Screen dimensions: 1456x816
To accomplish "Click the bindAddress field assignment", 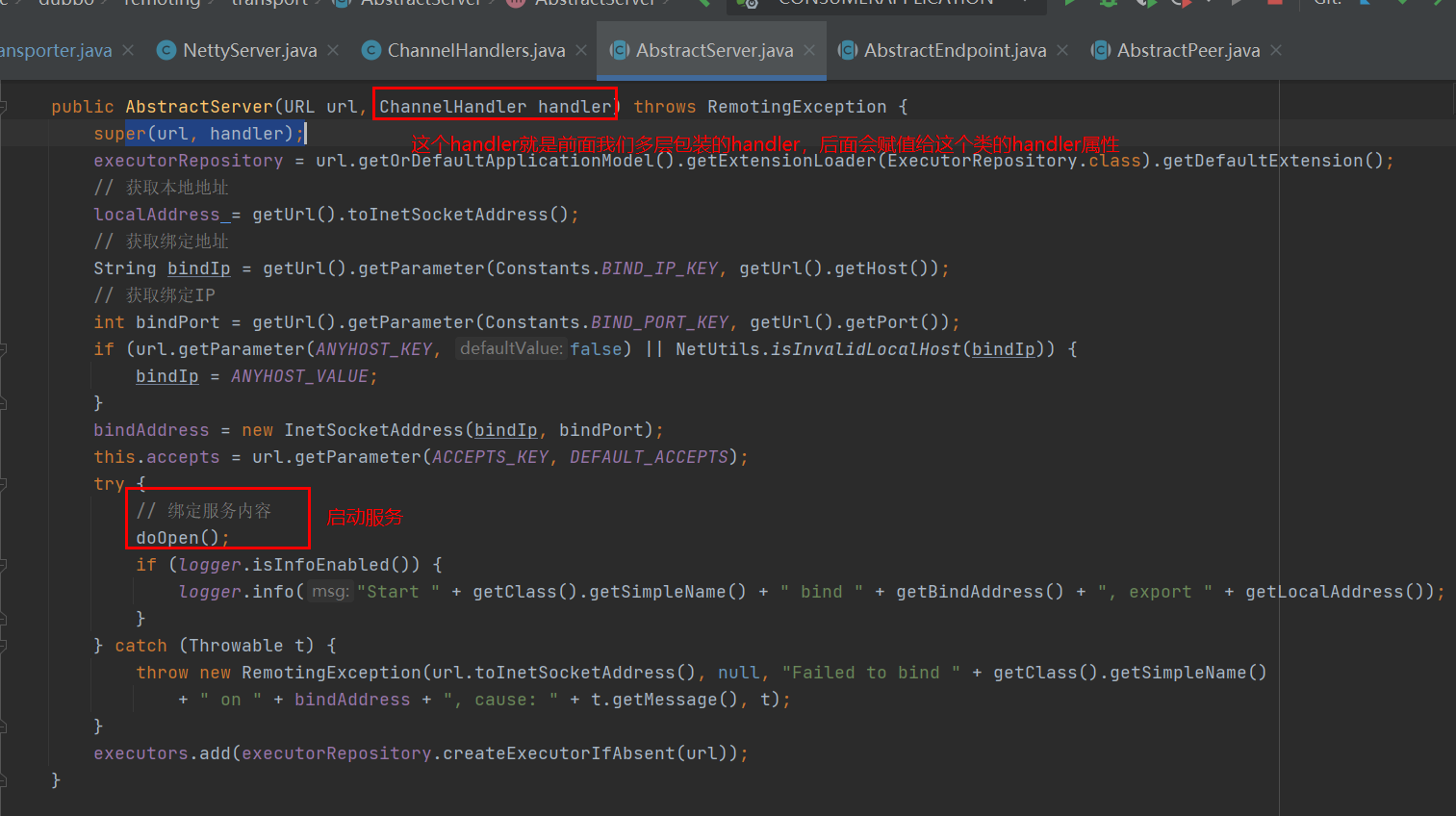I will pyautogui.click(x=151, y=430).
